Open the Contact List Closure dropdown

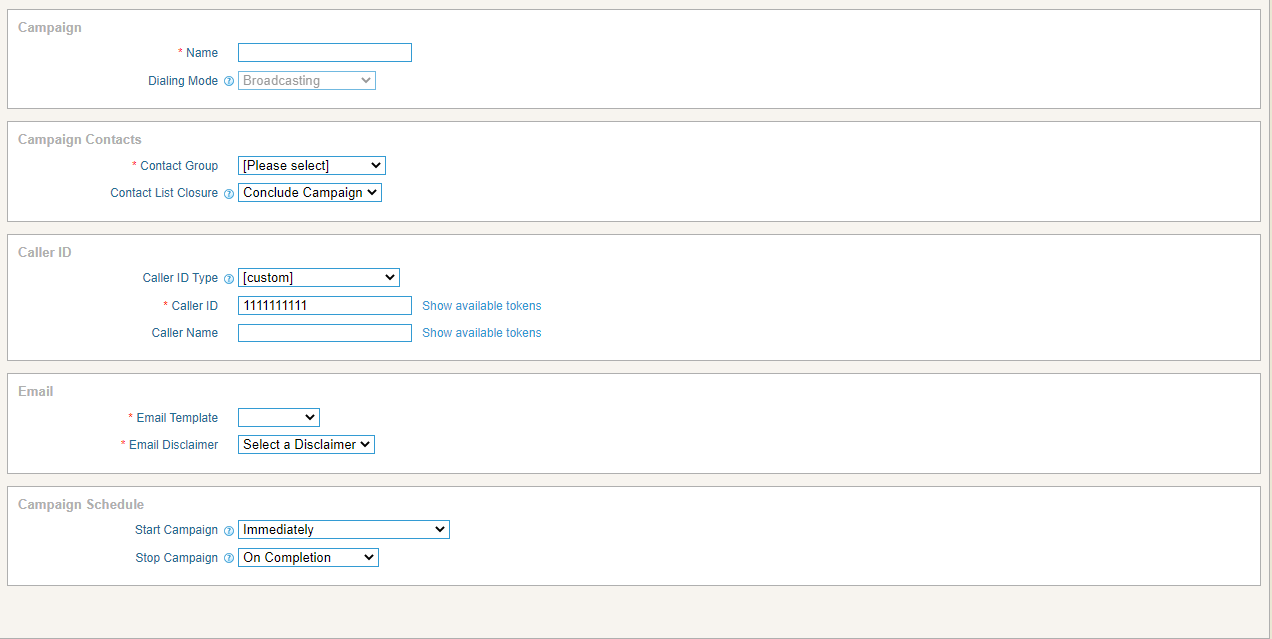309,192
